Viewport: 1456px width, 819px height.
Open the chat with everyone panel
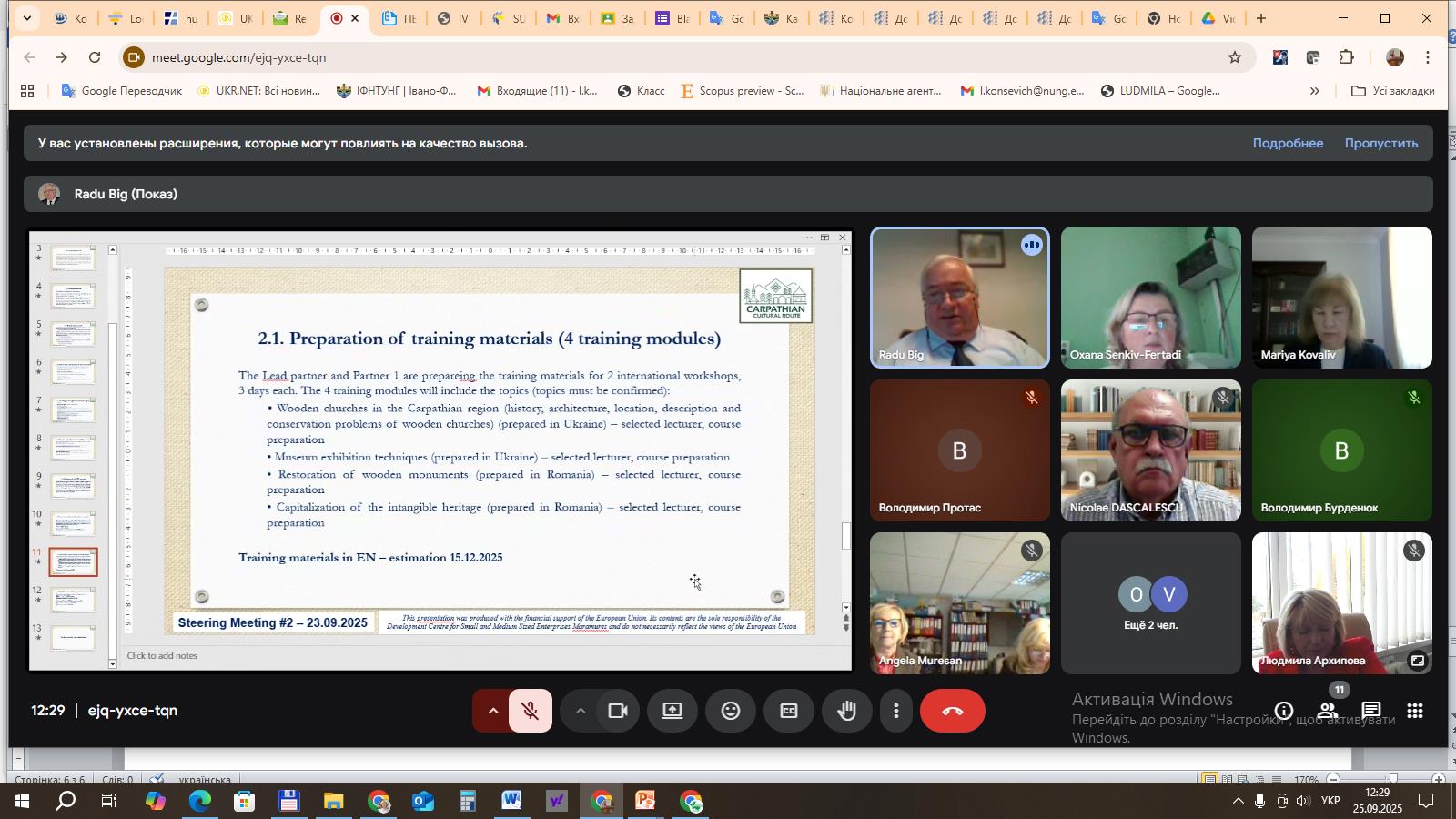(1371, 711)
